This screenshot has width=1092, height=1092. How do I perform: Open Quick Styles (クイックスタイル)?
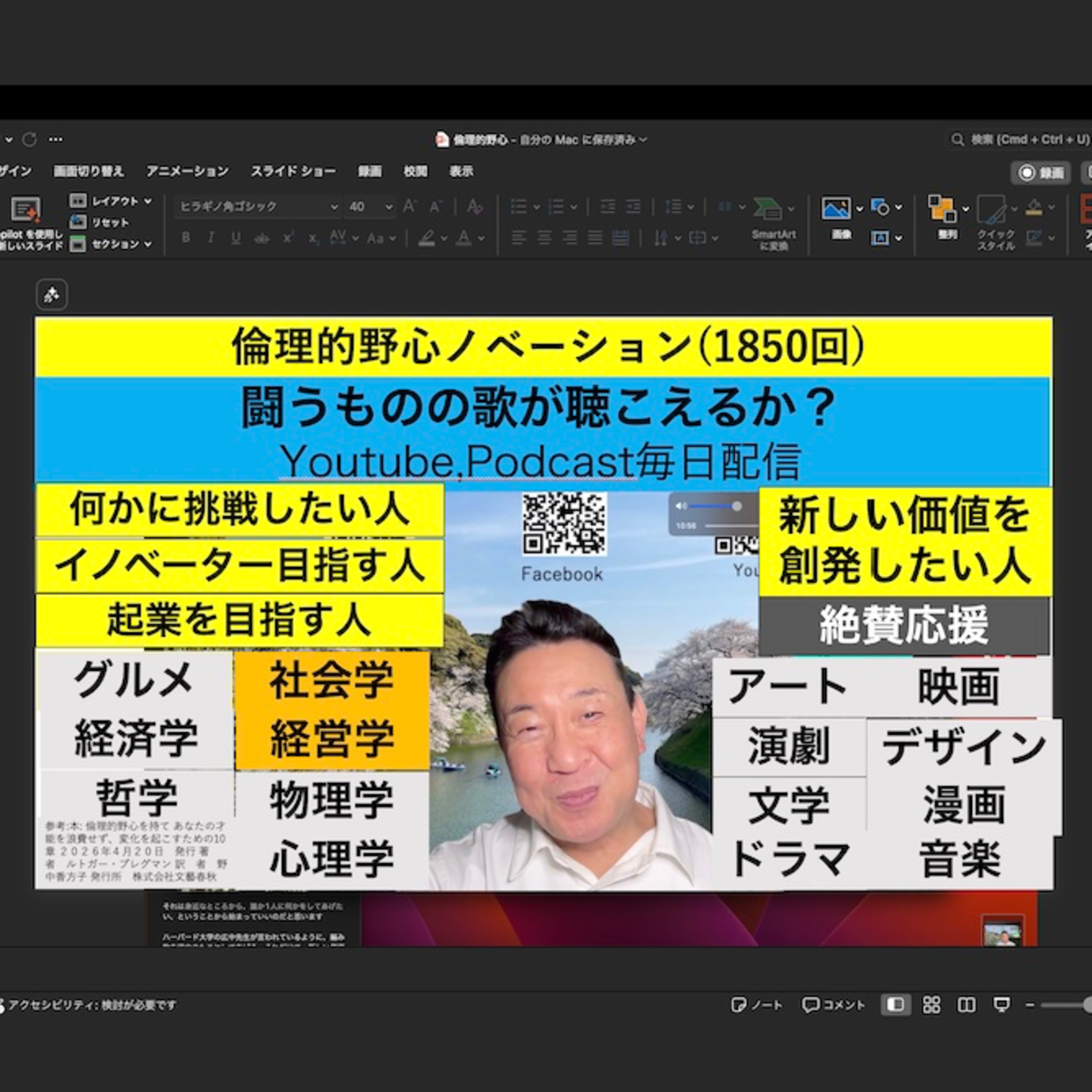[996, 223]
